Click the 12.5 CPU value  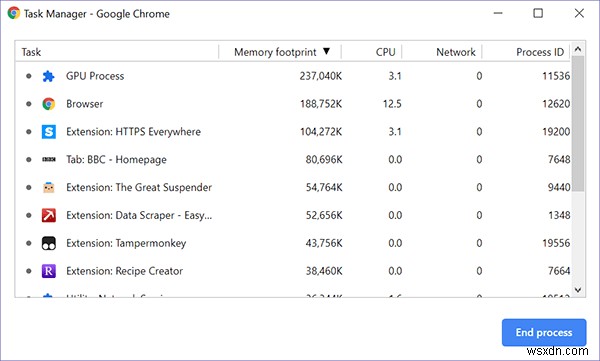[392, 104]
